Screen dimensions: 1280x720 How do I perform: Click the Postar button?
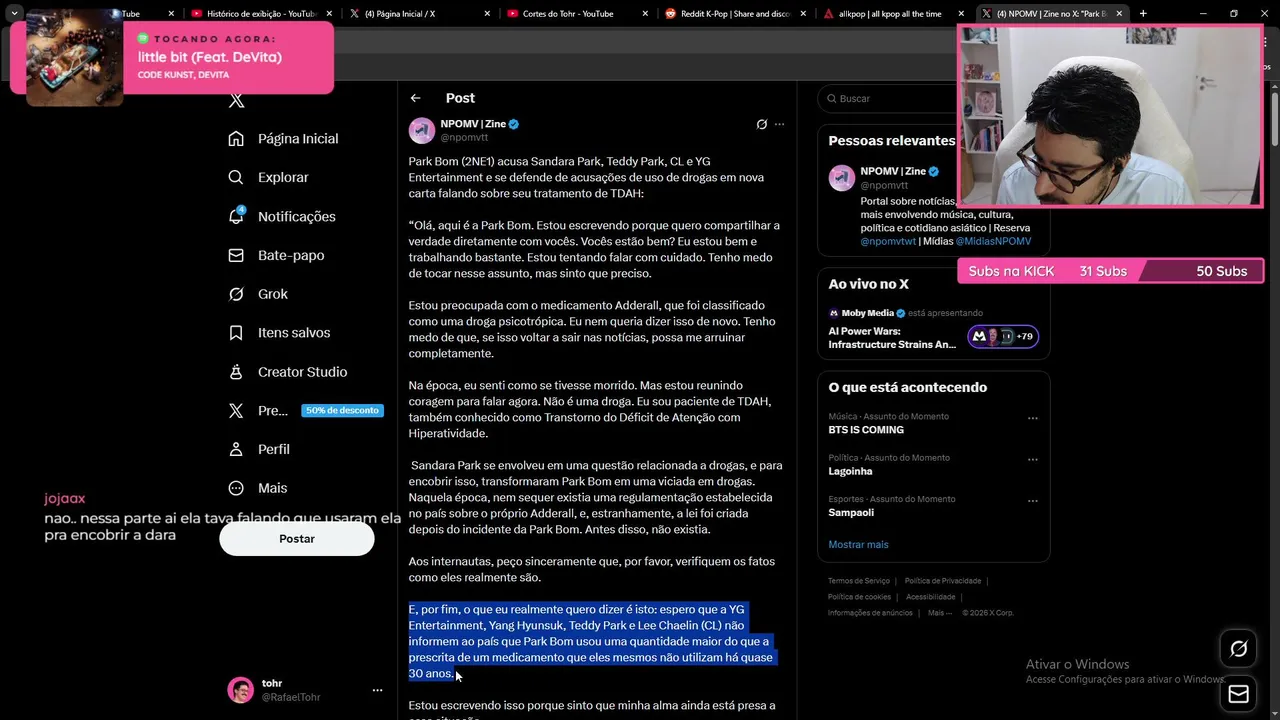pyautogui.click(x=297, y=539)
